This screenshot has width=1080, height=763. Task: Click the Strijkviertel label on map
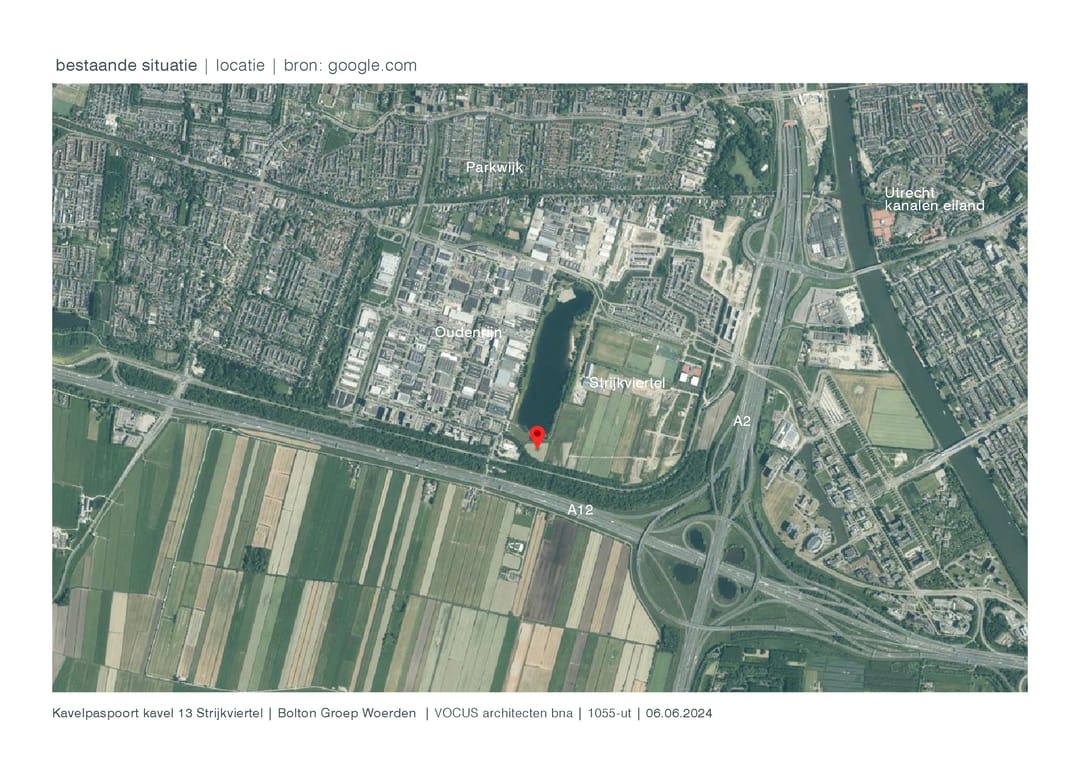coord(627,384)
